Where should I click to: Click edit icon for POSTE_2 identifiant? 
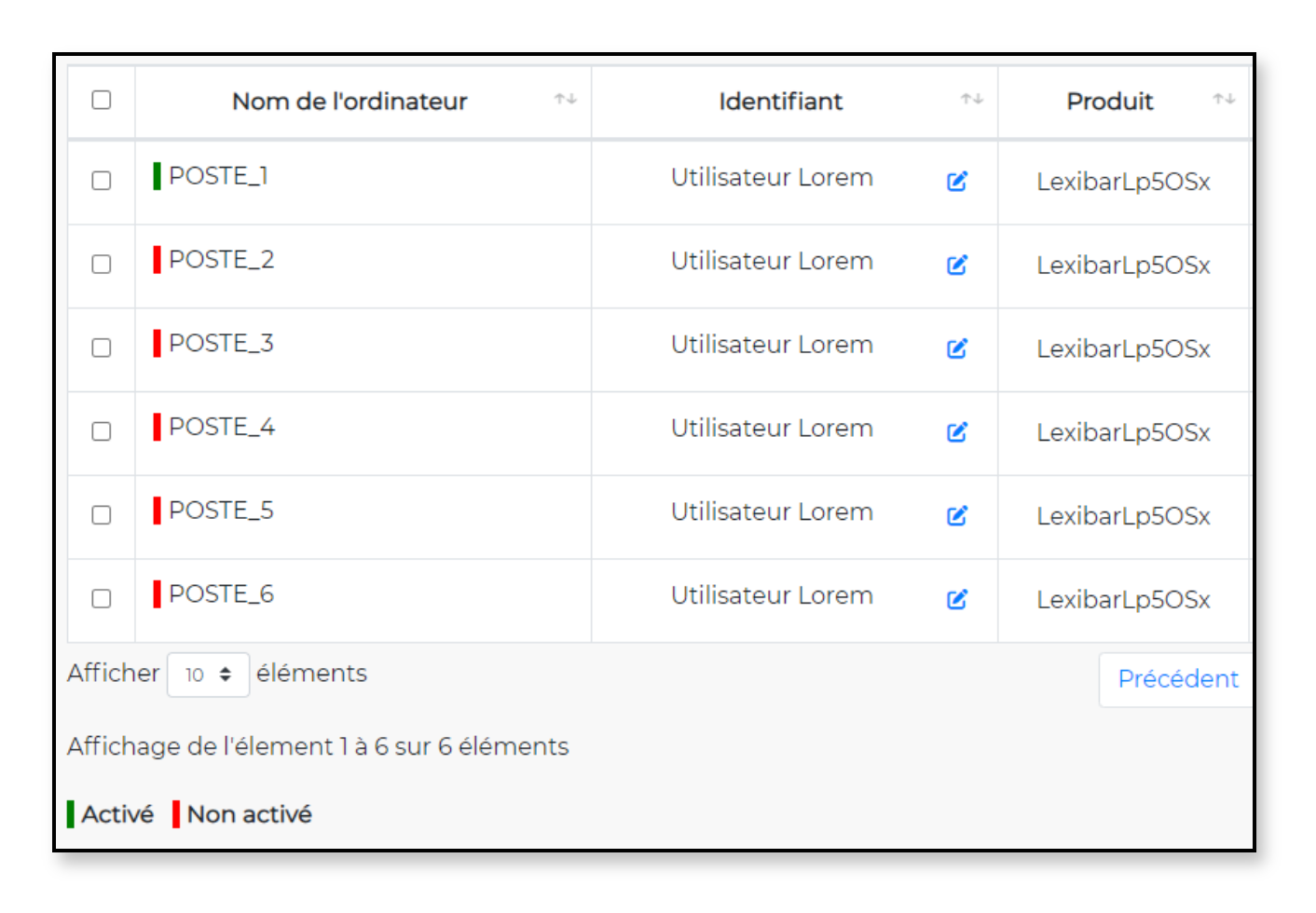click(x=957, y=265)
